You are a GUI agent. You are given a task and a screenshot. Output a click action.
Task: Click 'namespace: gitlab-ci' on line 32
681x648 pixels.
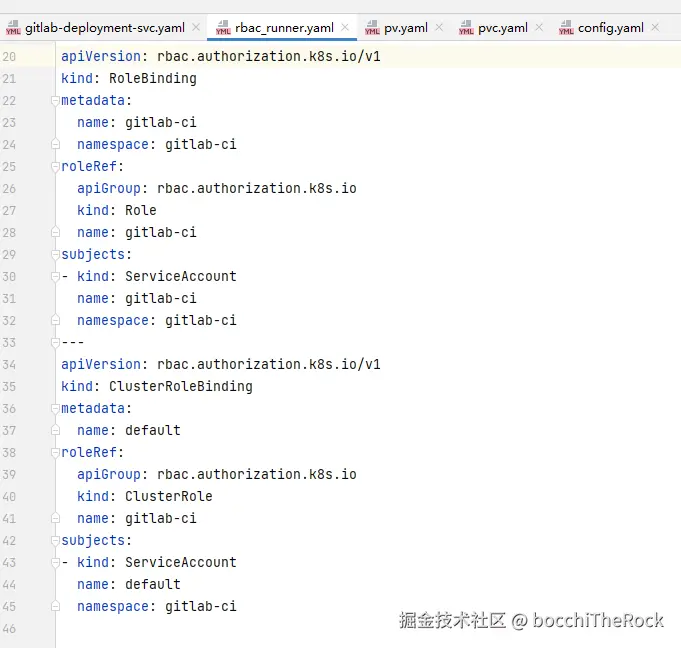(157, 321)
